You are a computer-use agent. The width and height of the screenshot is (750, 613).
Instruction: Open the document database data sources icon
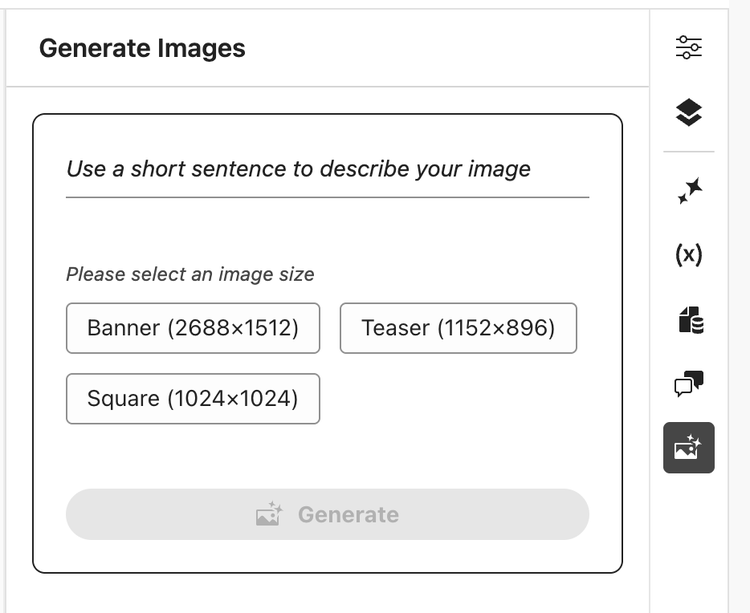point(688,320)
